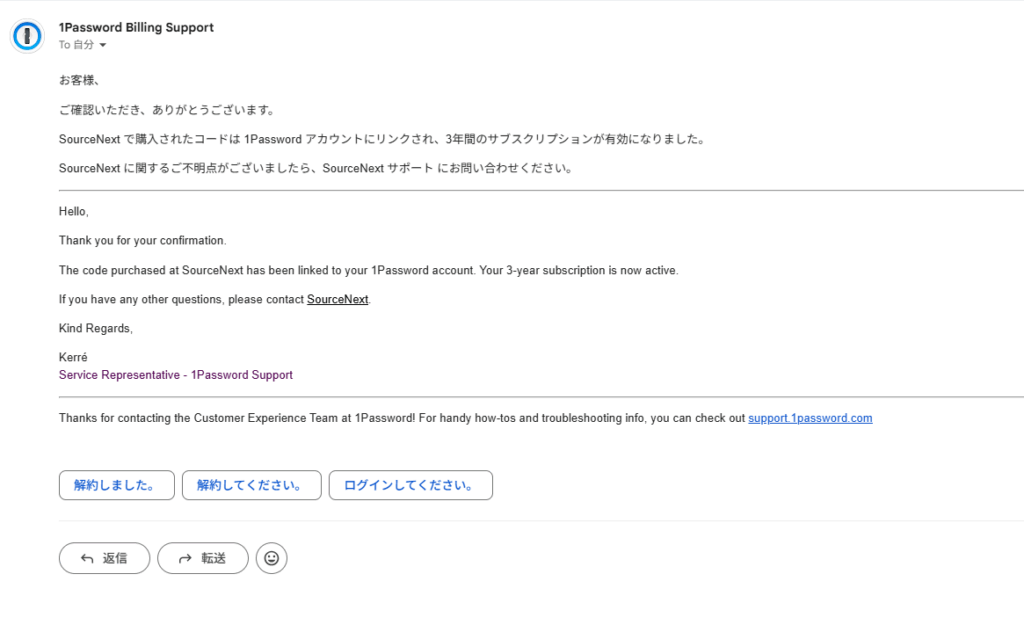Viewport: 1024px width, 625px height.
Task: Click the forward arrow icon
Action: click(x=185, y=558)
